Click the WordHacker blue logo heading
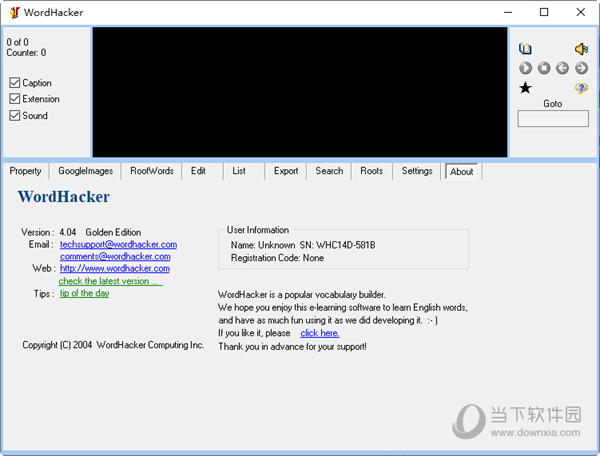 tap(64, 197)
